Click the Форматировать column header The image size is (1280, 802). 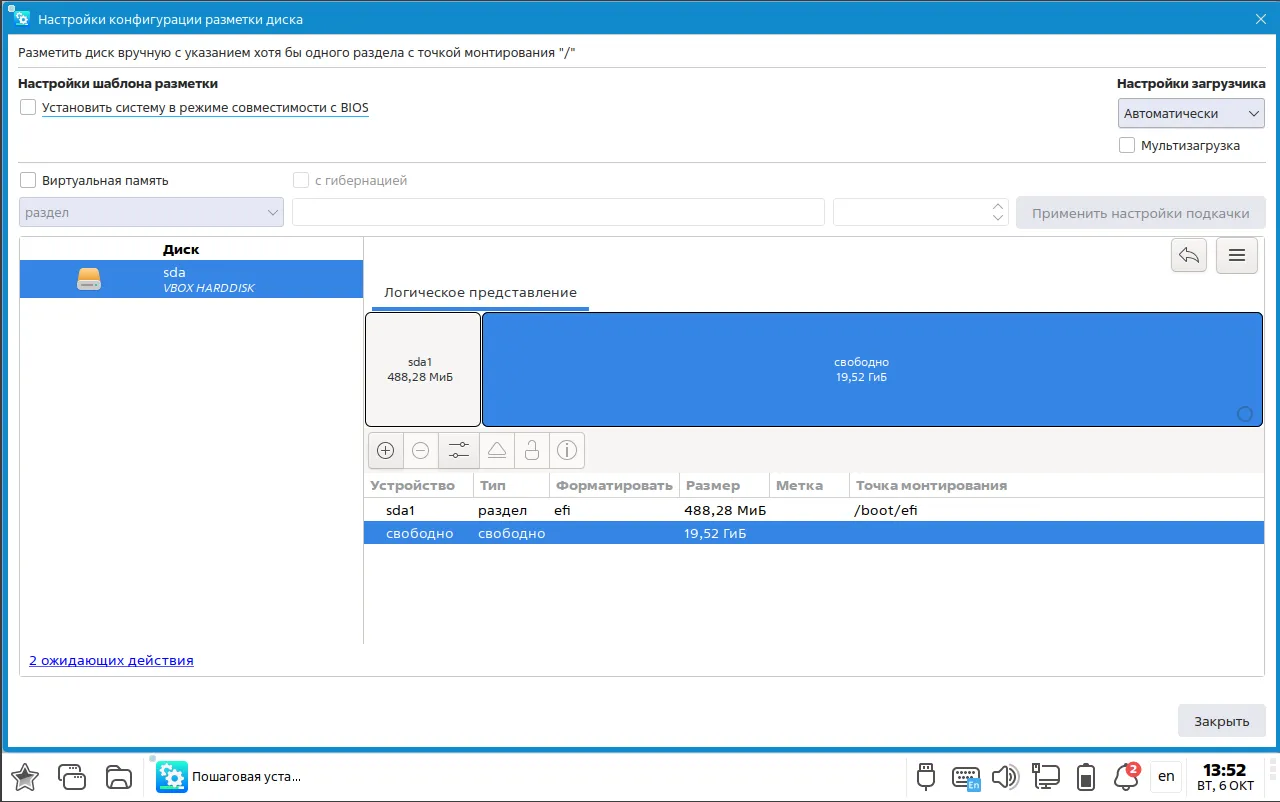[614, 486]
